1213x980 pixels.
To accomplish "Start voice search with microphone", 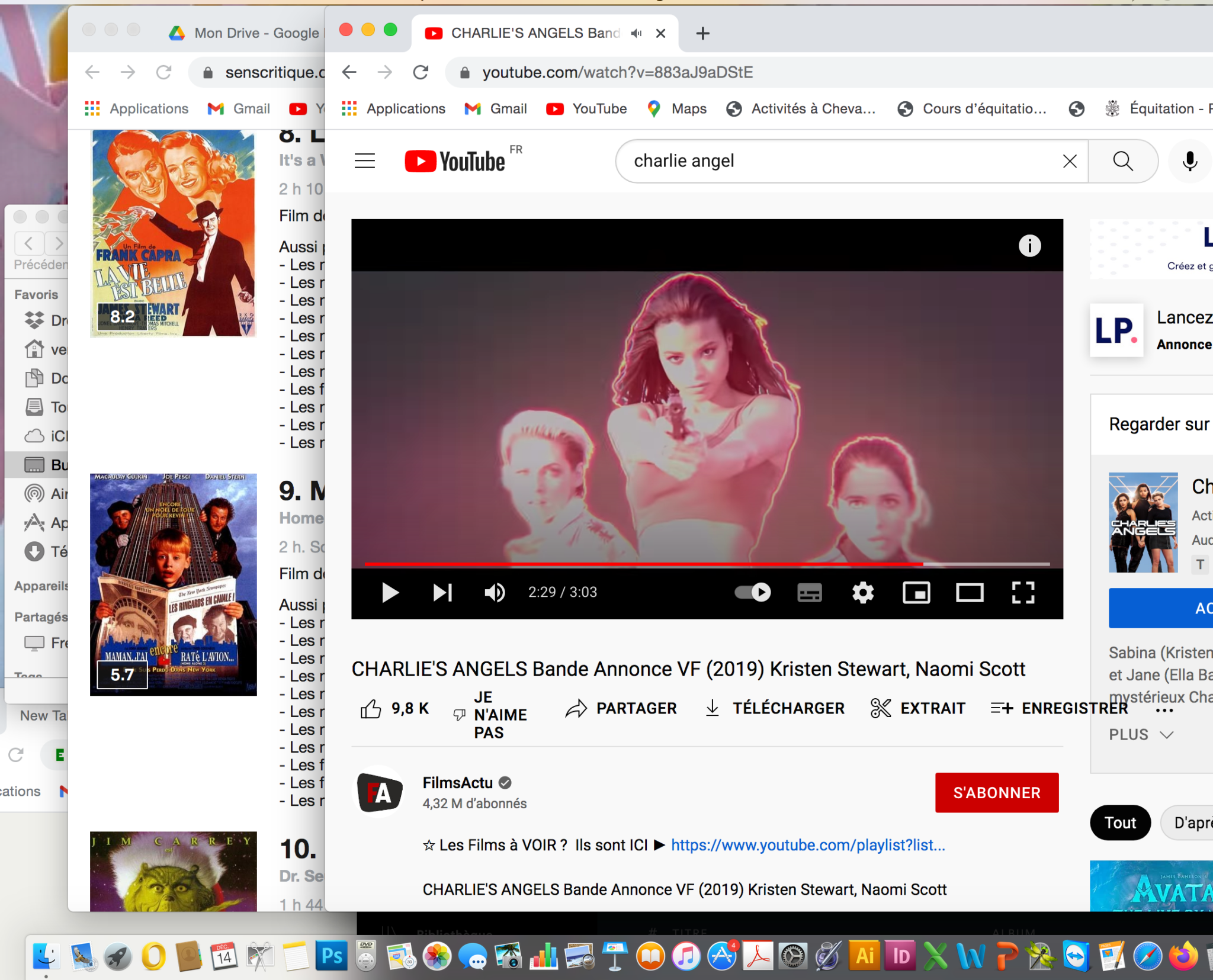I will point(1189,161).
